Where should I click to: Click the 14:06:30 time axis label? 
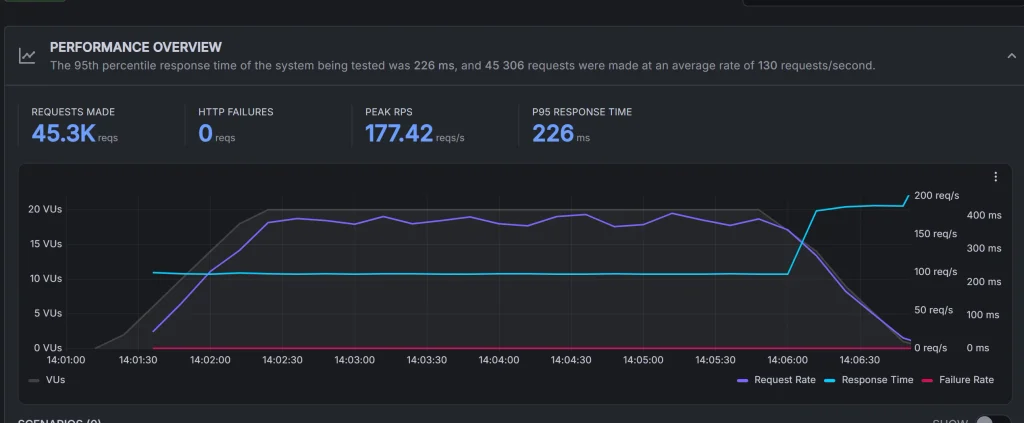click(x=859, y=360)
